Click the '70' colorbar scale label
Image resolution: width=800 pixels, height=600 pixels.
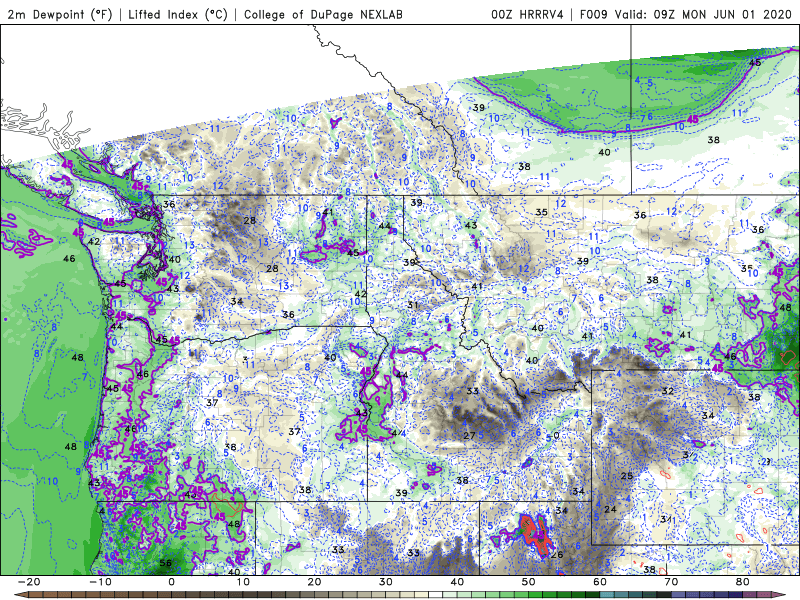click(671, 582)
